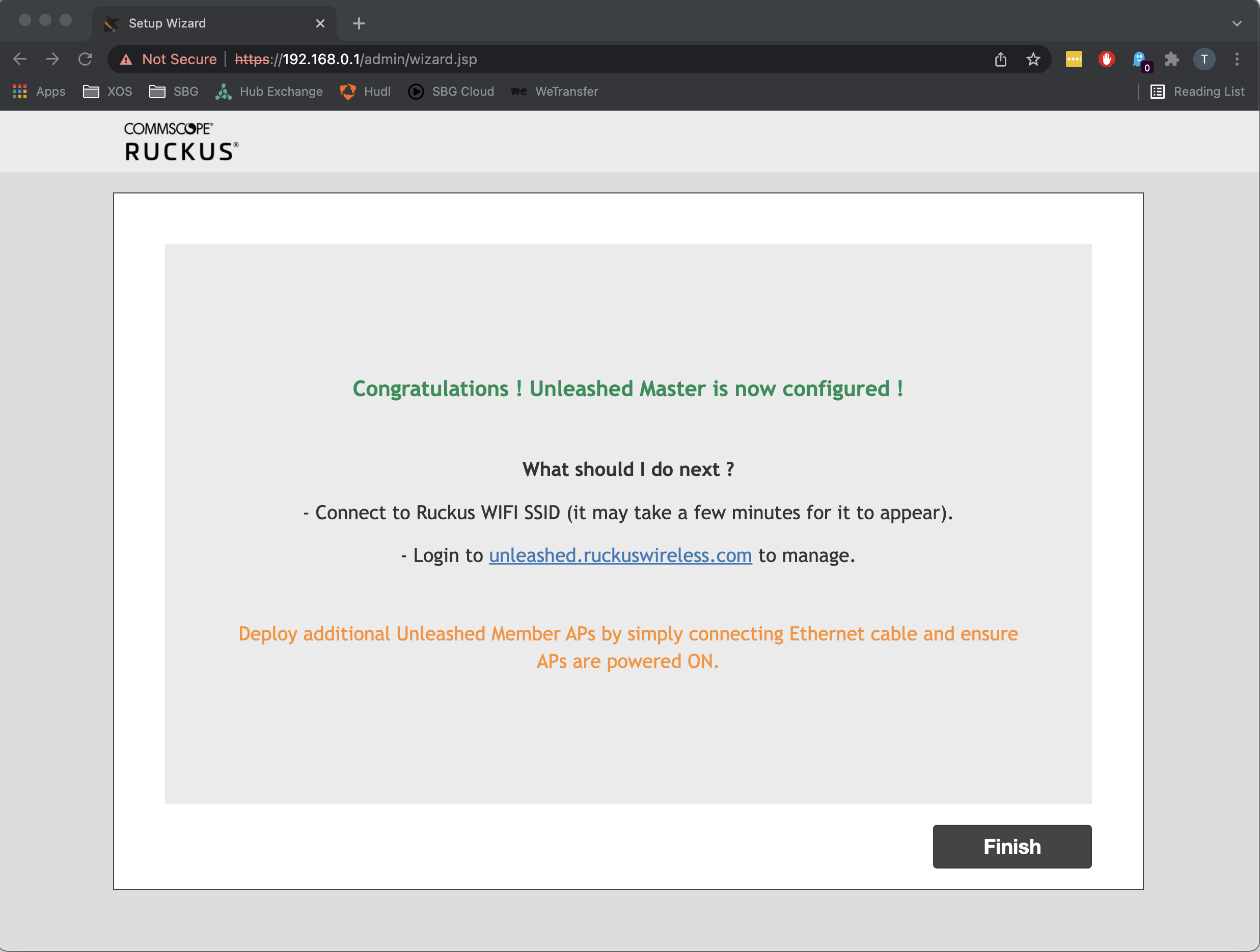Click the Congratulations heading text
1260x952 pixels.
pos(628,388)
